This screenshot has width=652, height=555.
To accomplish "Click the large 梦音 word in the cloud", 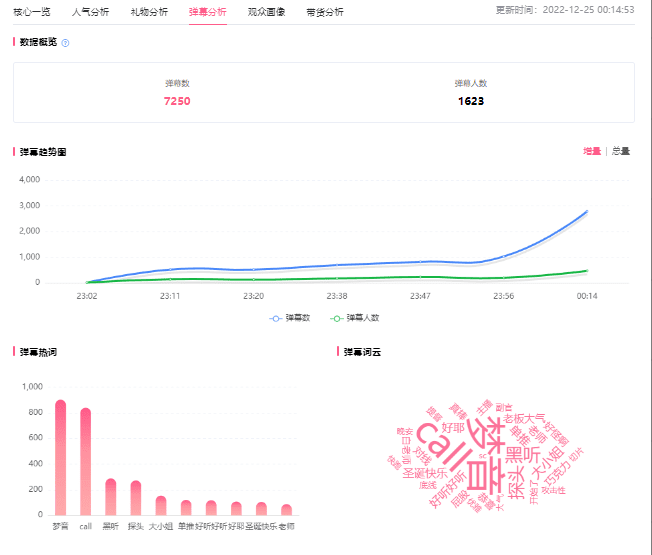I will (x=487, y=455).
